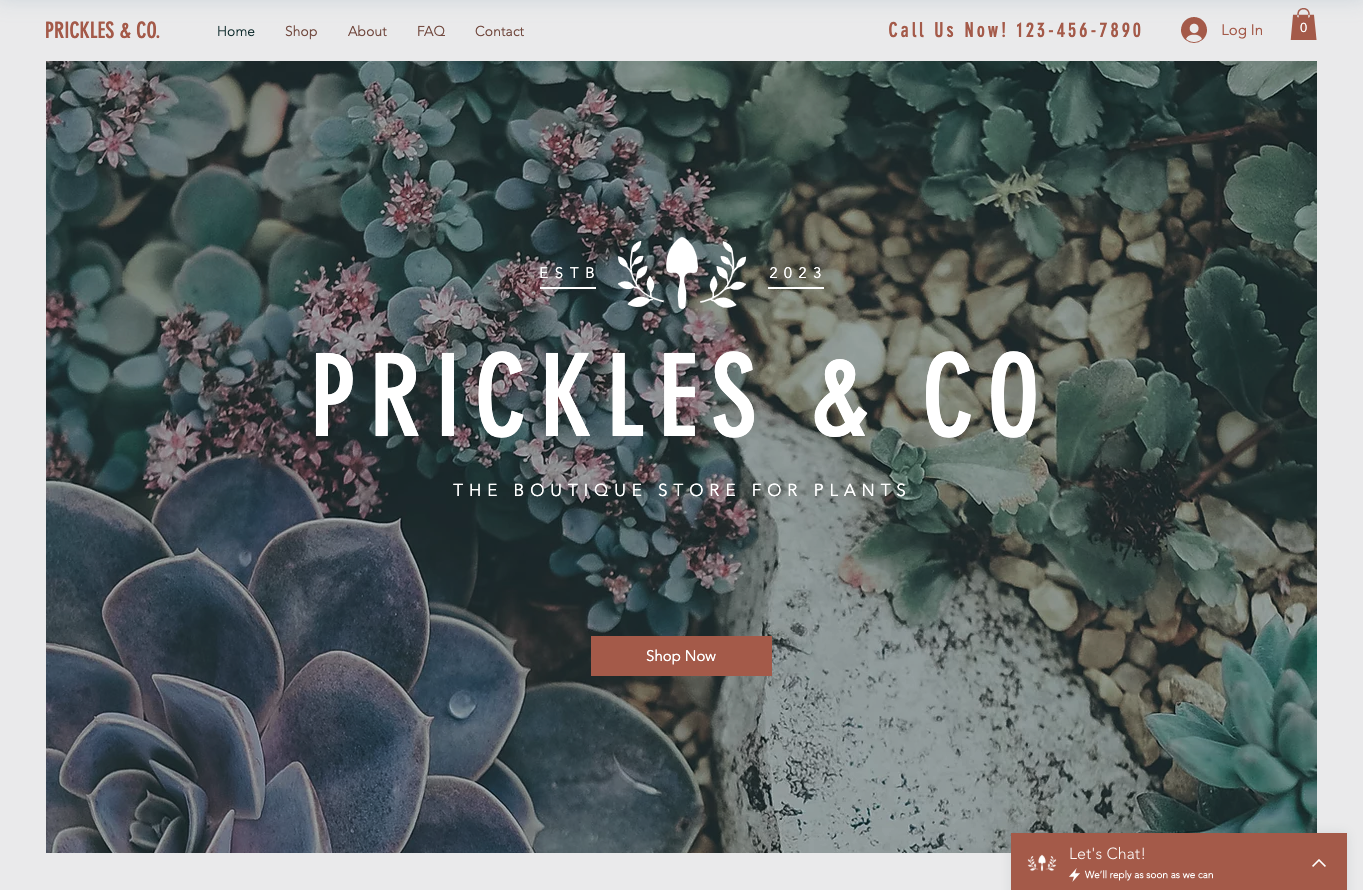
Task: Click the 2023 year text in hero
Action: coord(797,272)
